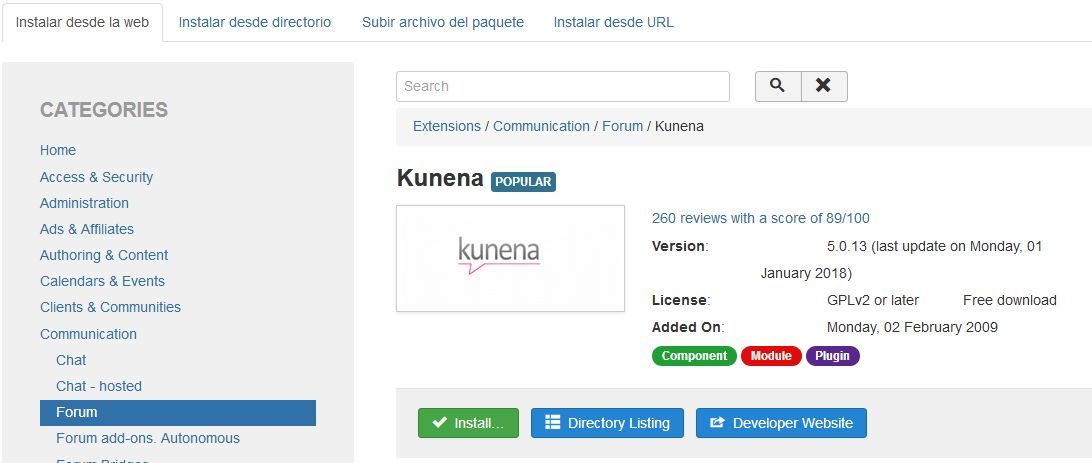Focus the Search input field
This screenshot has width=1092, height=463.
tap(563, 86)
